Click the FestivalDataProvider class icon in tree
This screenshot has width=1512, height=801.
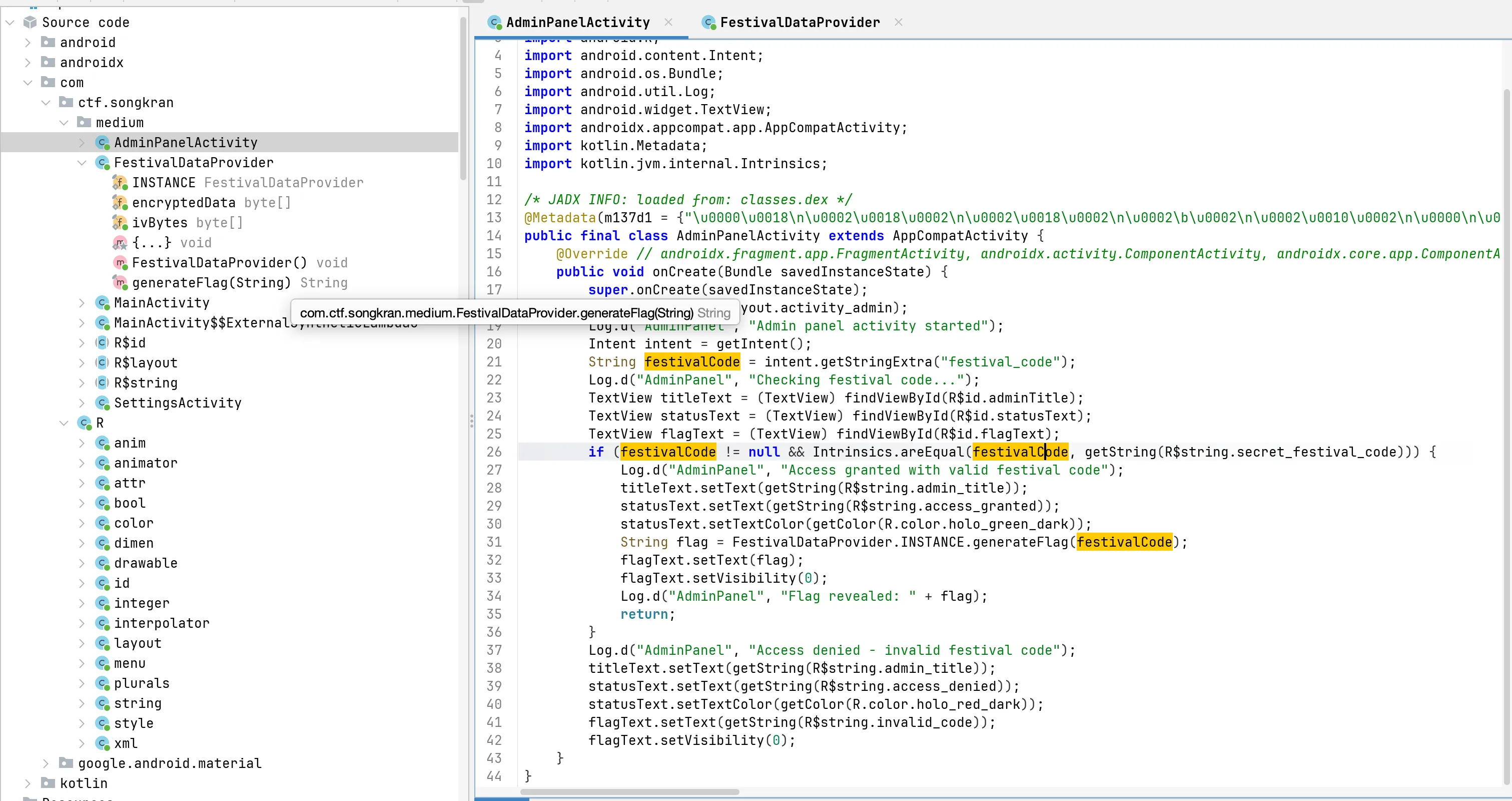click(x=103, y=163)
